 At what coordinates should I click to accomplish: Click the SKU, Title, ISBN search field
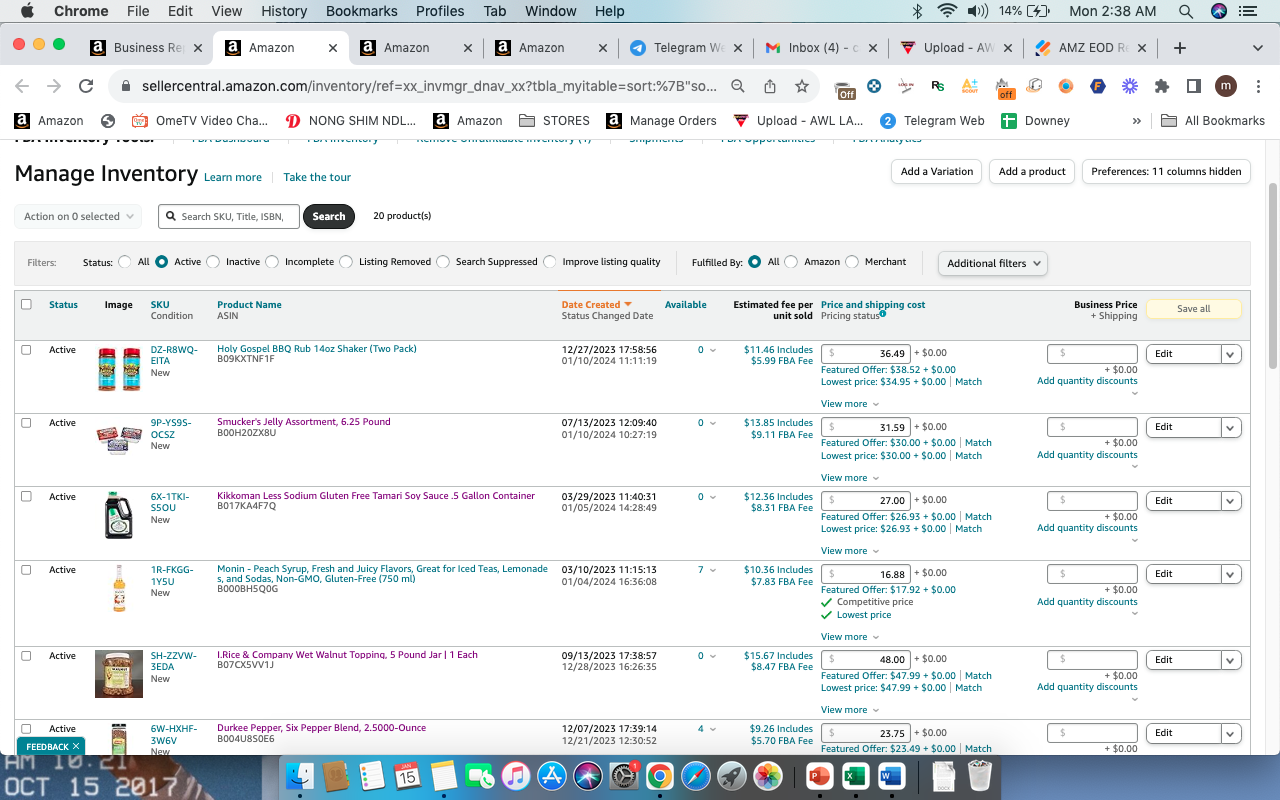click(229, 216)
